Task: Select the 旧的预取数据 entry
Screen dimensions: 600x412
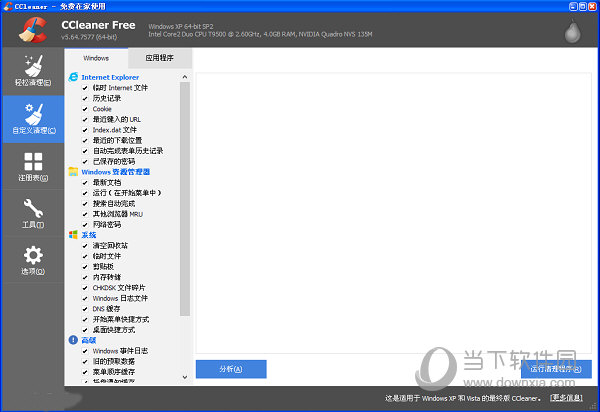Action: (x=114, y=361)
